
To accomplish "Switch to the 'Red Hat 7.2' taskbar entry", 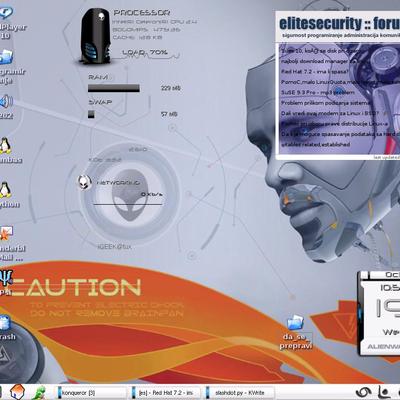I will click(165, 393).
